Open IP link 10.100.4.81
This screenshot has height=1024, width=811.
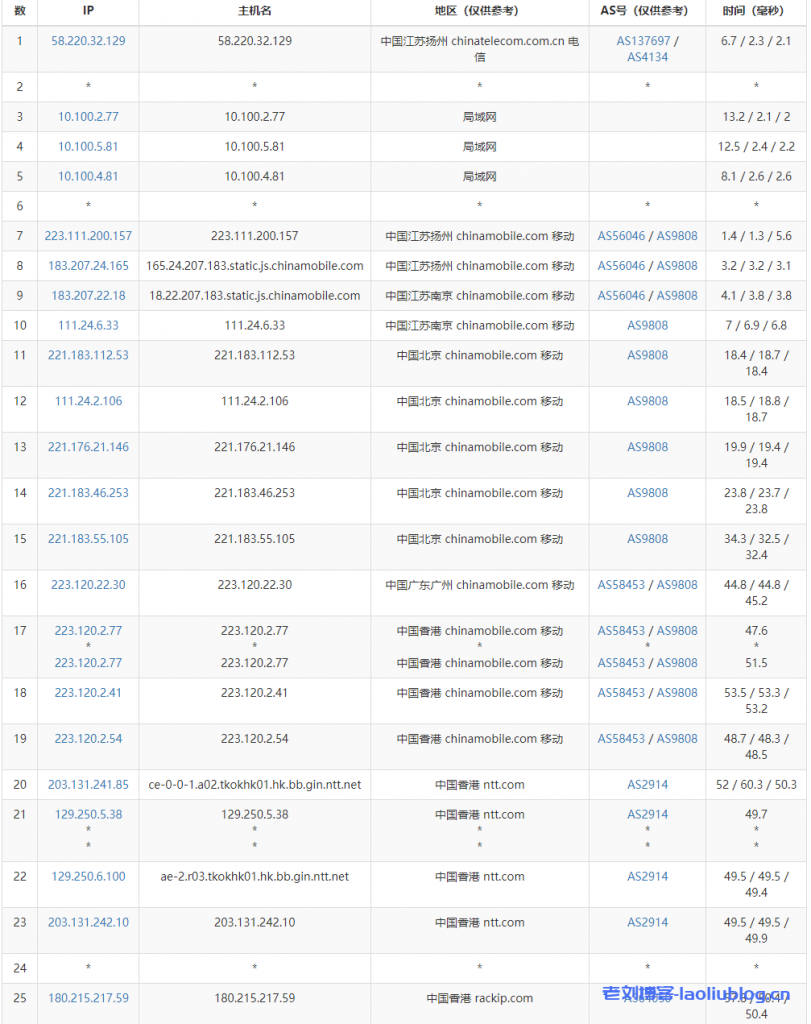(88, 177)
